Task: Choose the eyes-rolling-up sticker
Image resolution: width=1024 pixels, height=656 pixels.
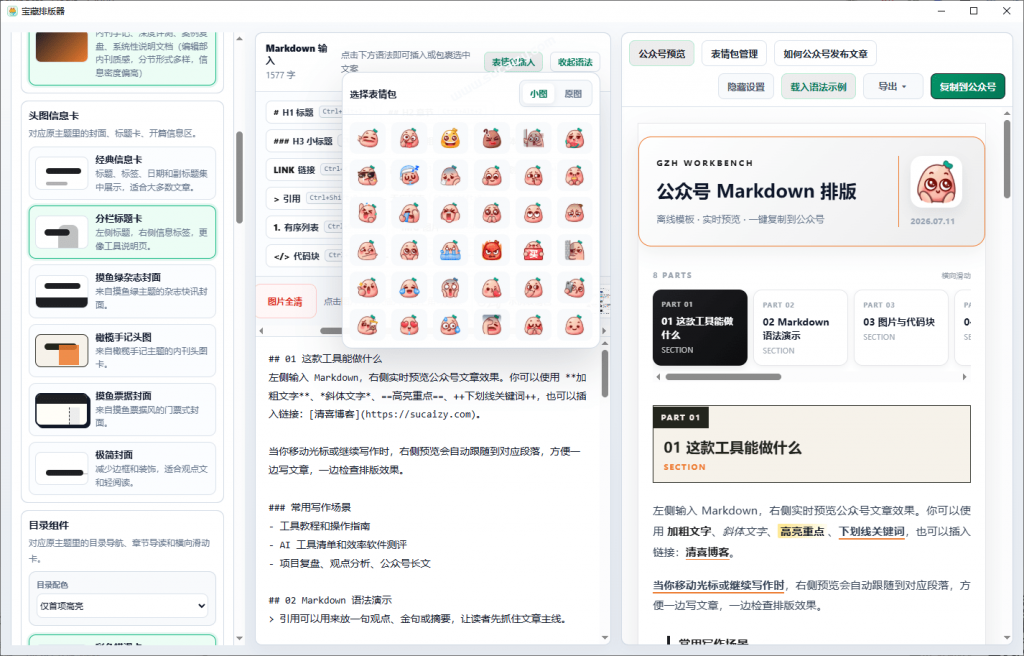Action: point(534,213)
